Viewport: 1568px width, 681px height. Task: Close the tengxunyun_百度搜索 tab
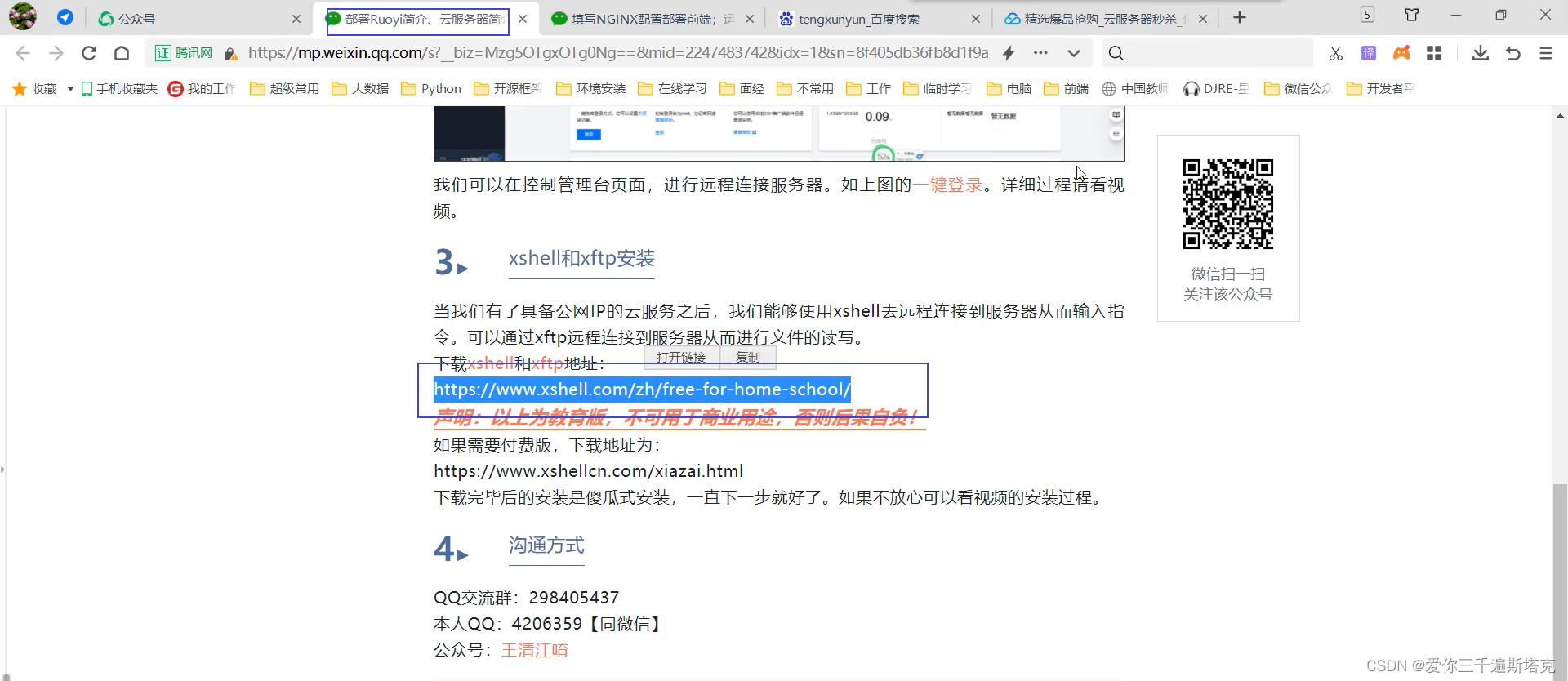point(976,19)
